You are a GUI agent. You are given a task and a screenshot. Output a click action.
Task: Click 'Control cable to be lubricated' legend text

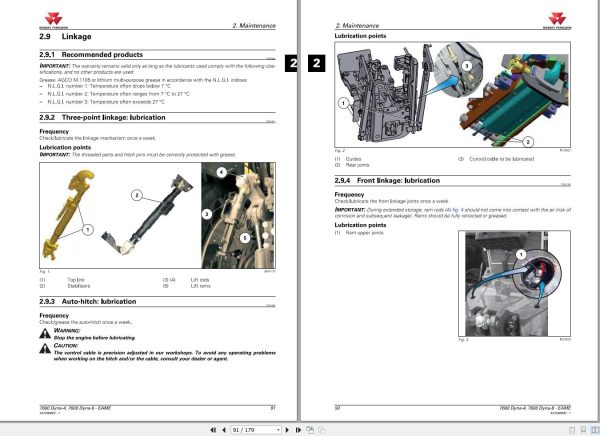[502, 159]
